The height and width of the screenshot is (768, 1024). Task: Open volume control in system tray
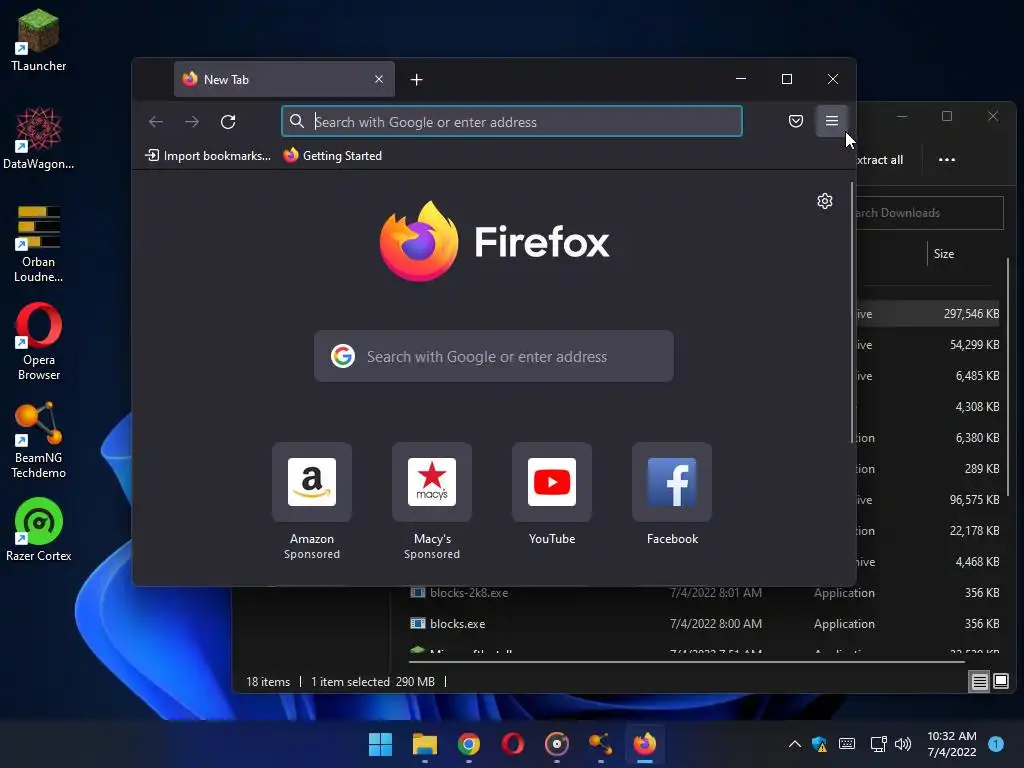(x=903, y=744)
